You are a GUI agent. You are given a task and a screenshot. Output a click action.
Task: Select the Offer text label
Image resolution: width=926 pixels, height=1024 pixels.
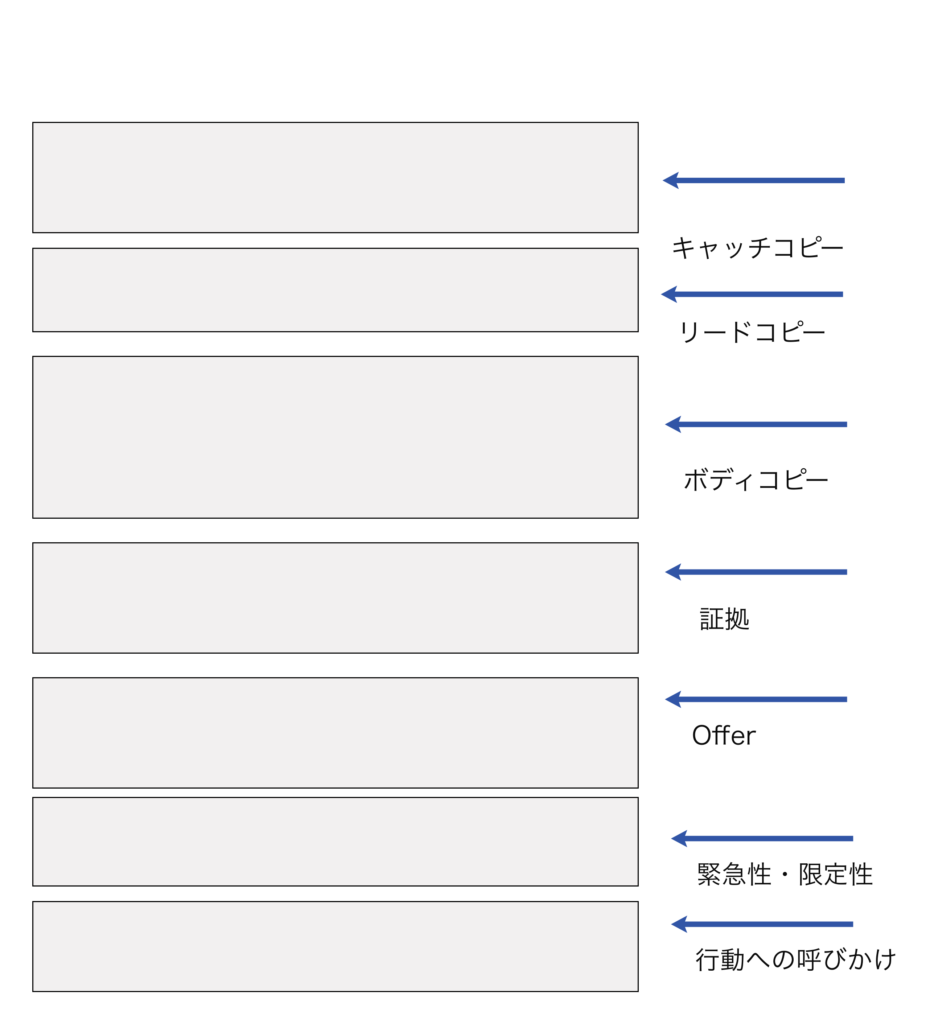(724, 735)
